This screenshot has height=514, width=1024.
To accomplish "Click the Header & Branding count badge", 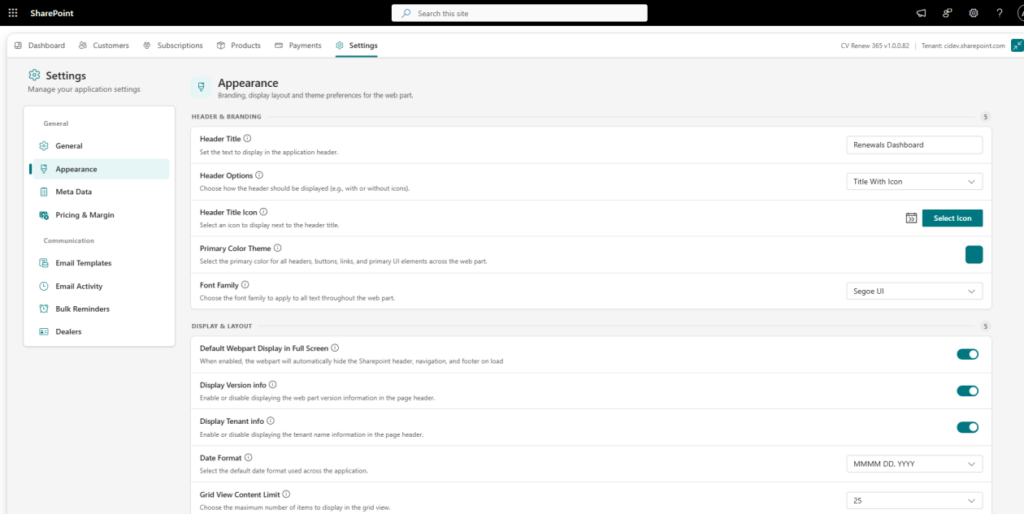I will [985, 117].
